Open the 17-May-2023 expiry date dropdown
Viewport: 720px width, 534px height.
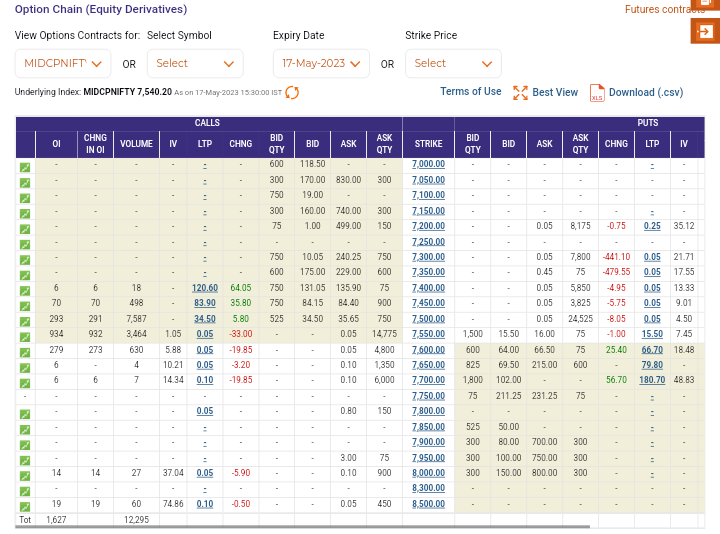pos(321,63)
